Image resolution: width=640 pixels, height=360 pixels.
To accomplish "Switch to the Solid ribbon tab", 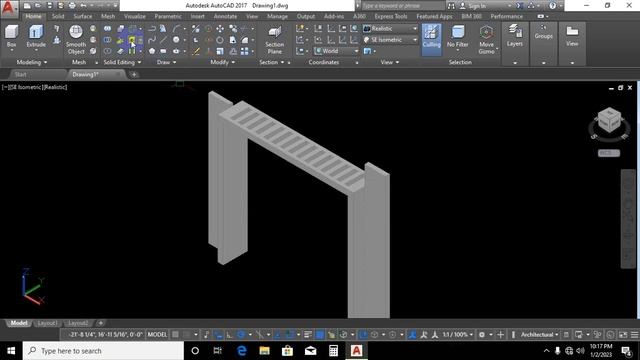I will pyautogui.click(x=58, y=16).
